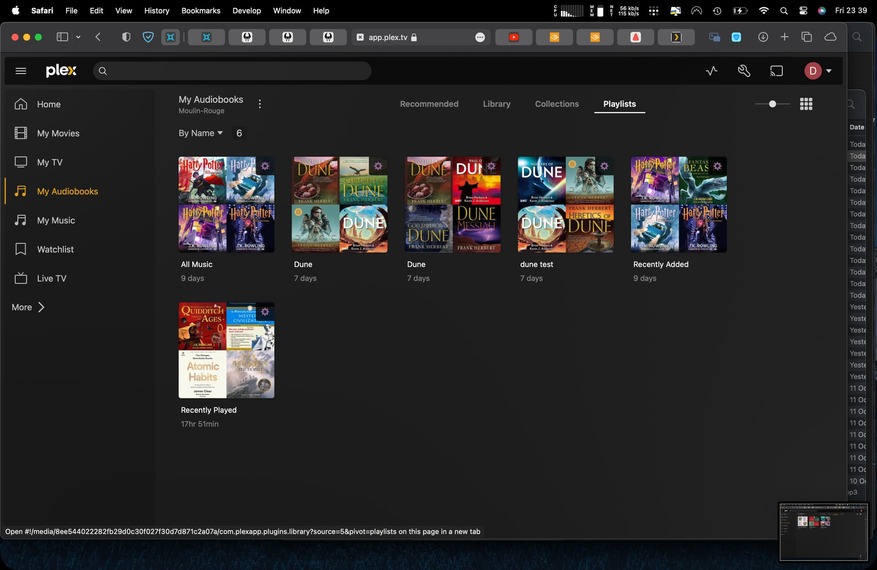Image resolution: width=877 pixels, height=570 pixels.
Task: Open My Music library in sidebar
Action: [x=56, y=220]
